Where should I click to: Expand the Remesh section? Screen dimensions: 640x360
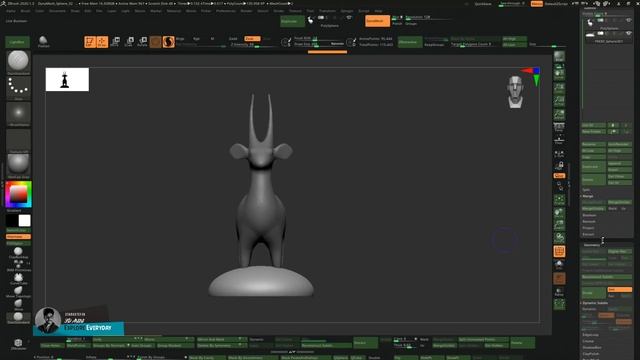point(589,221)
